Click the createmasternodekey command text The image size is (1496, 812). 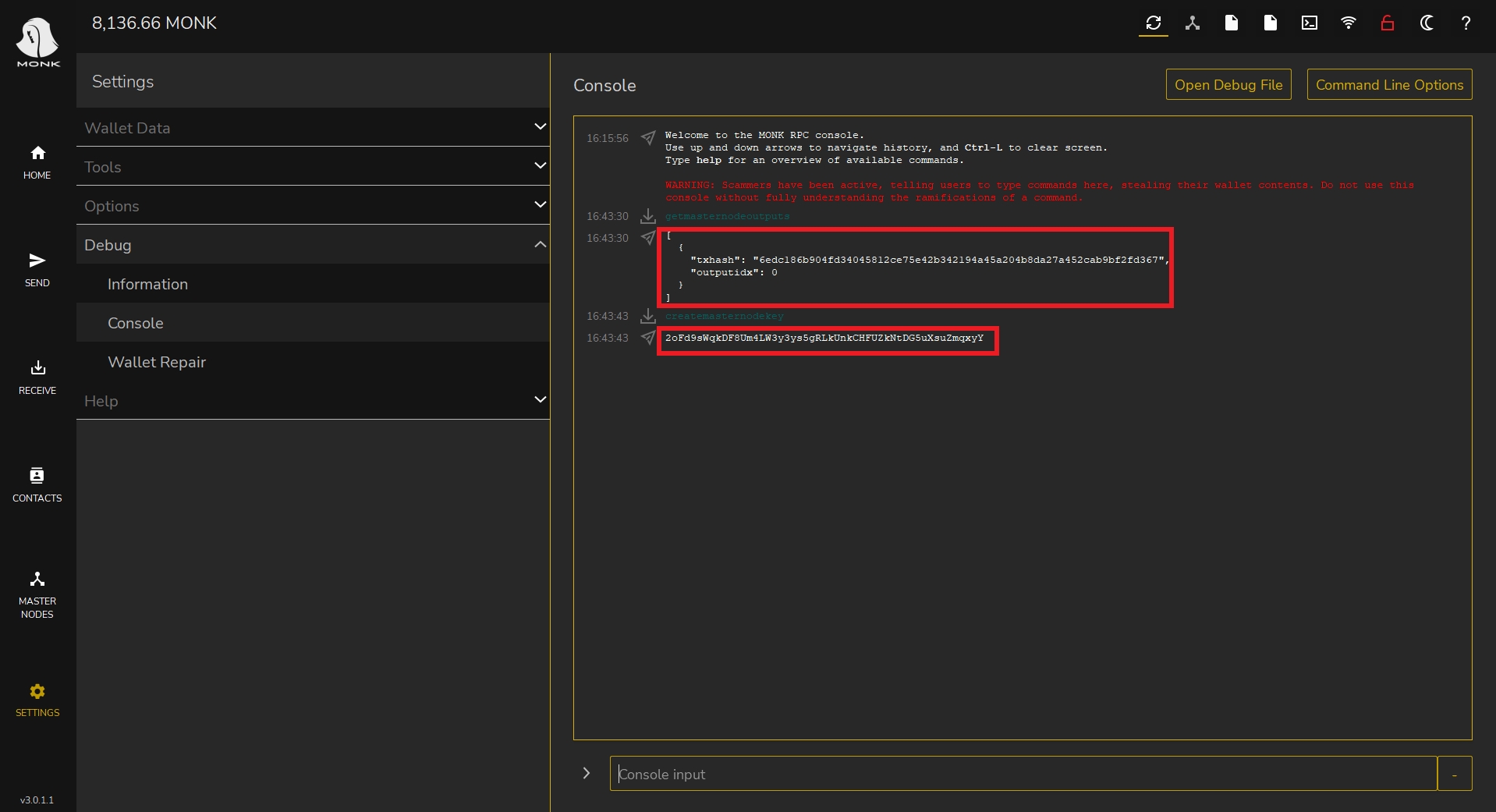[724, 316]
